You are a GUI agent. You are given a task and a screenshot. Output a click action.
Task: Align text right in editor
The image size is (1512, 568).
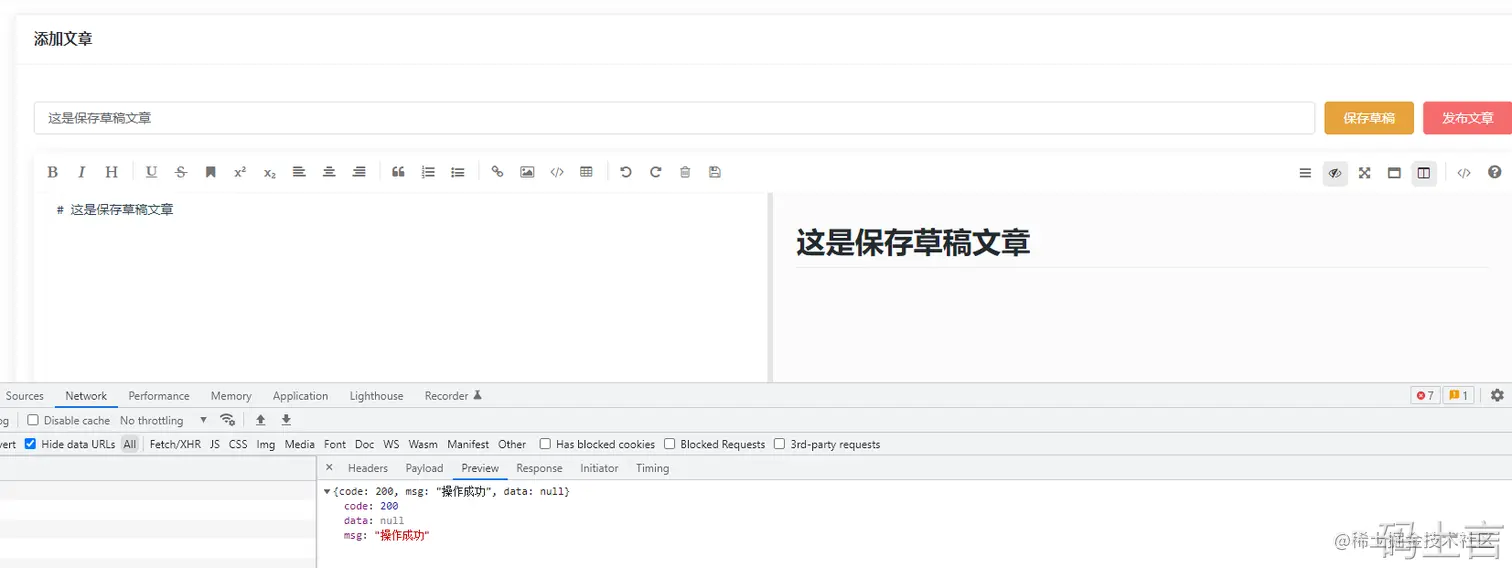click(x=359, y=172)
